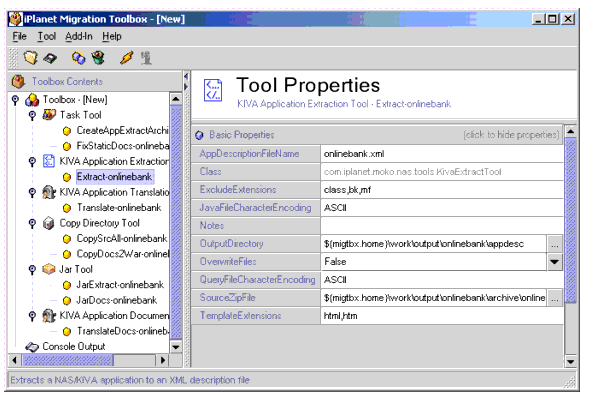Collapse the KIVA Application Translation node
This screenshot has height=395, width=601.
coord(33,192)
